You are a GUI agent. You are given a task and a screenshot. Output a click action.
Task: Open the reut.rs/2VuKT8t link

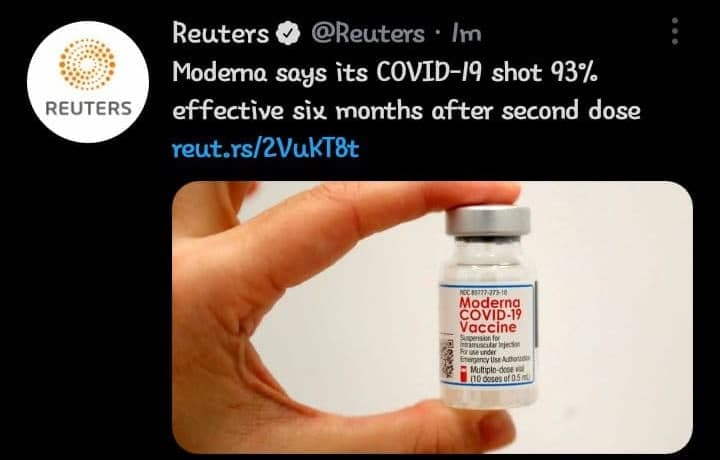tap(265, 148)
